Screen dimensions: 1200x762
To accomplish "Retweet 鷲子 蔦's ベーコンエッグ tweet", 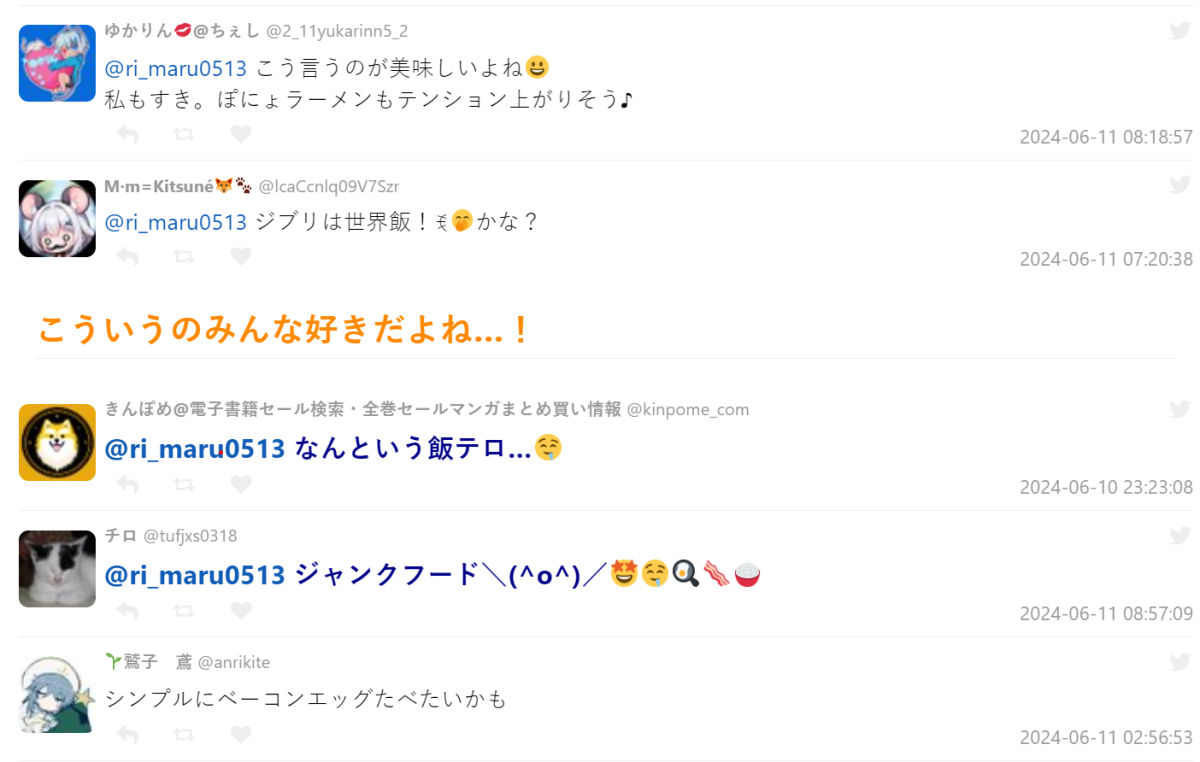I will pyautogui.click(x=184, y=735).
